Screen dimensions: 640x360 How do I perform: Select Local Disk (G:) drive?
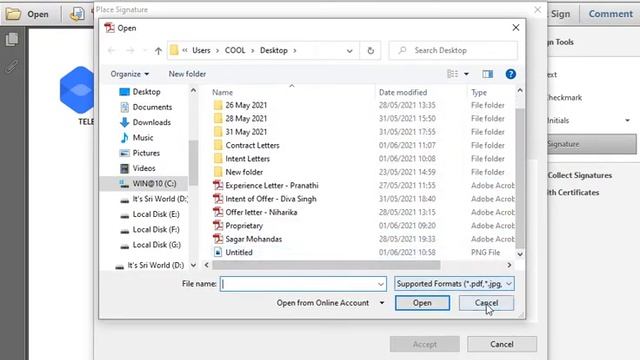(x=156, y=245)
